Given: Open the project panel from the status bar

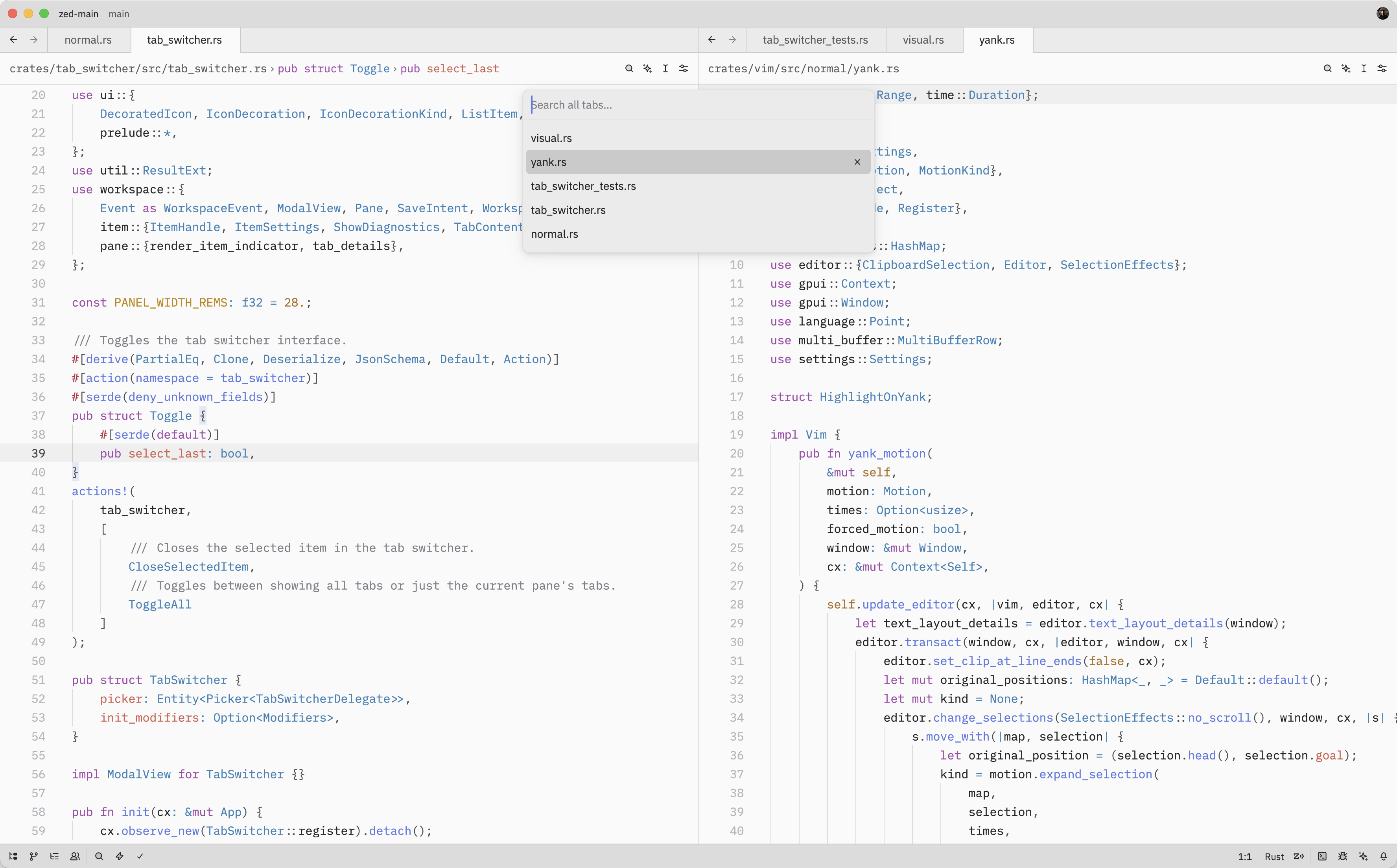Looking at the screenshot, I should click(13, 856).
